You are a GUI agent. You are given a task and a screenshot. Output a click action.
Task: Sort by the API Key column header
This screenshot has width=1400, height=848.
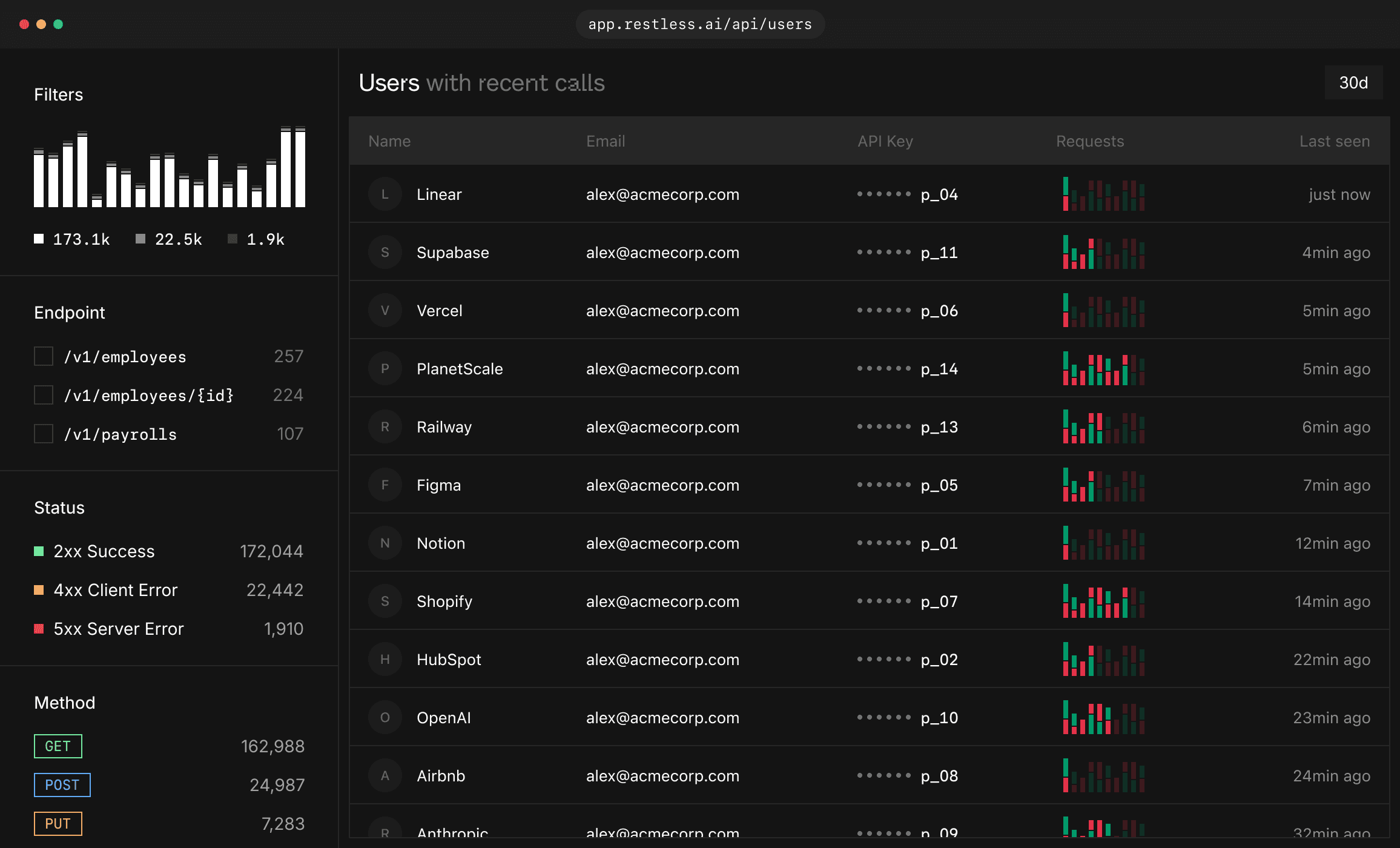click(885, 141)
